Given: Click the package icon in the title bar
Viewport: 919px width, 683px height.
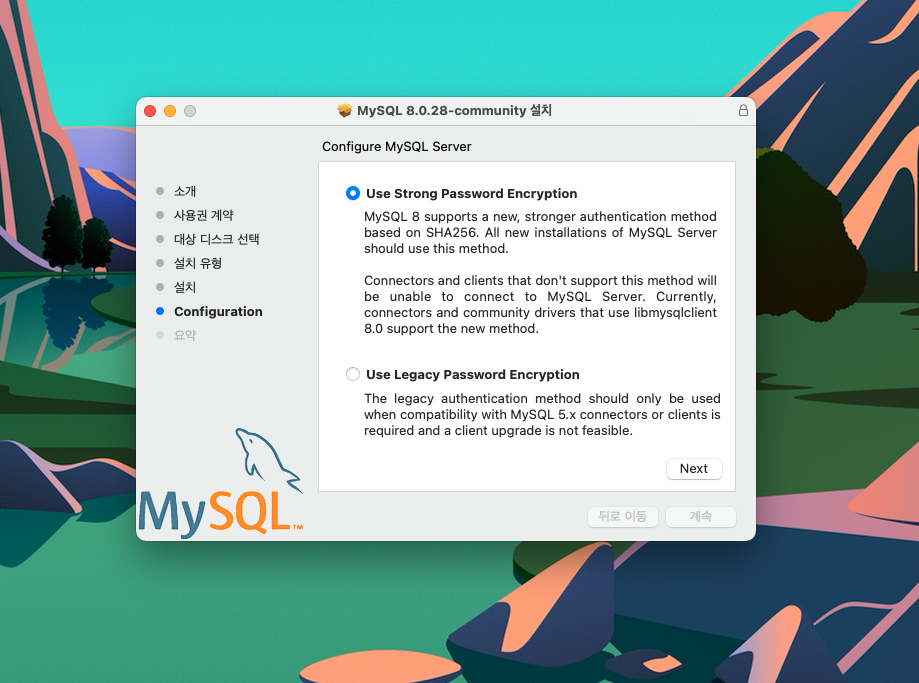Looking at the screenshot, I should [345, 110].
